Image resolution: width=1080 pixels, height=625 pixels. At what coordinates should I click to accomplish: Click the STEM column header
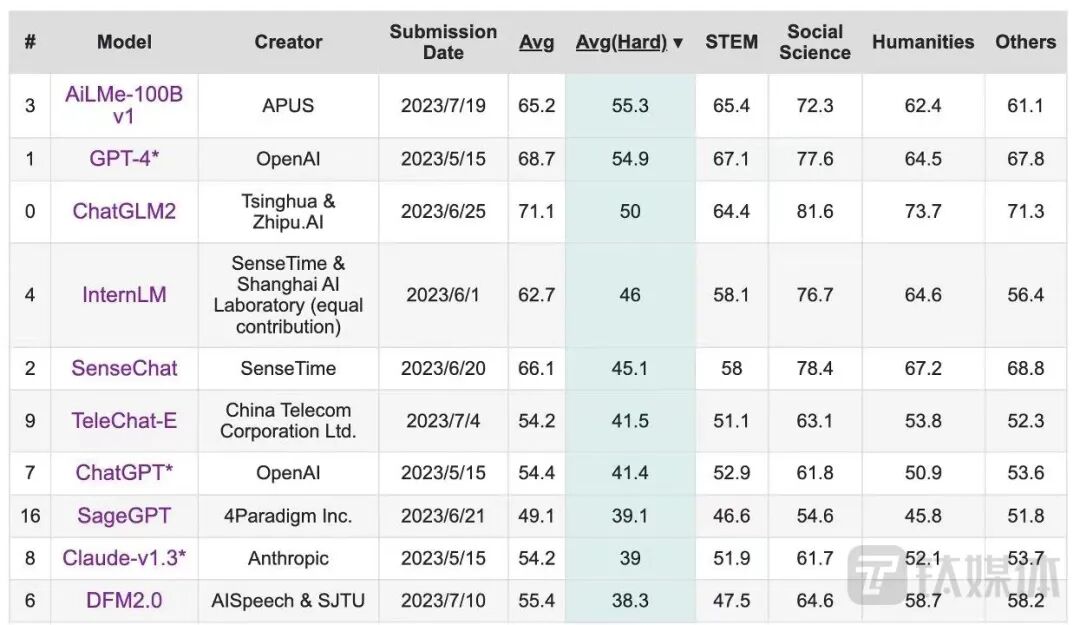pyautogui.click(x=731, y=42)
